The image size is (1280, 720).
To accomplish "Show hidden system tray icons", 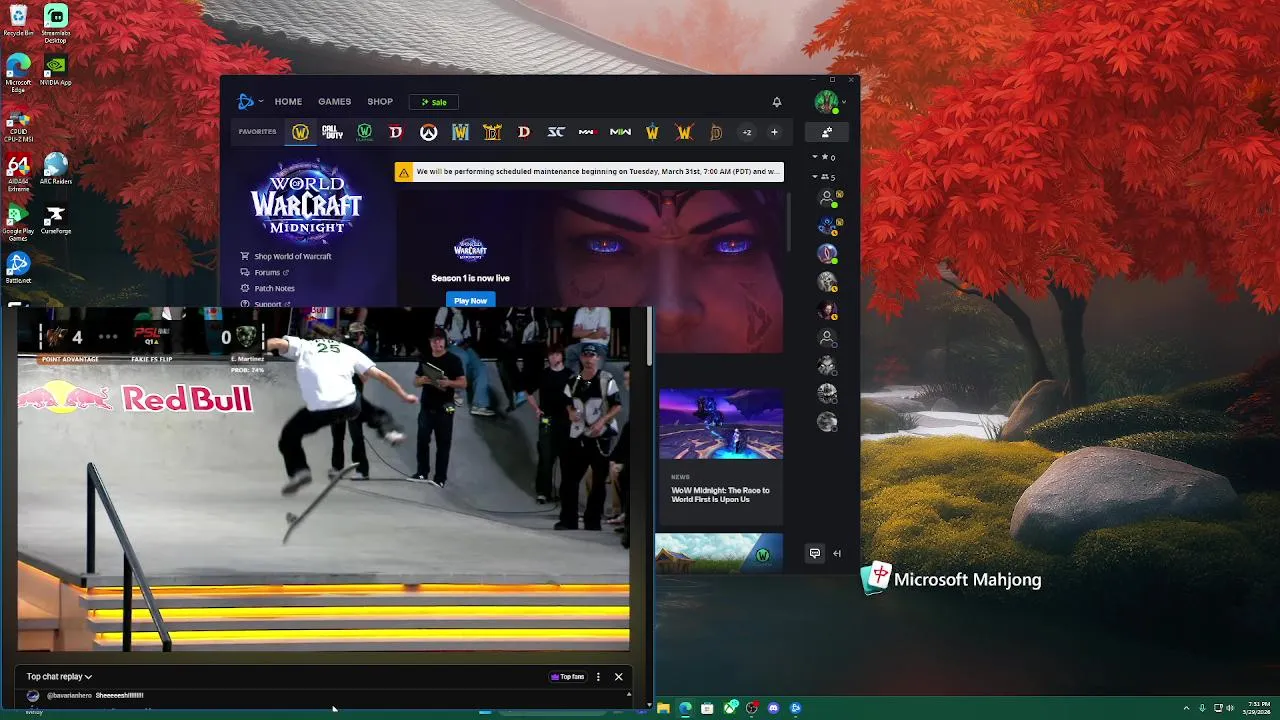I will [1186, 708].
